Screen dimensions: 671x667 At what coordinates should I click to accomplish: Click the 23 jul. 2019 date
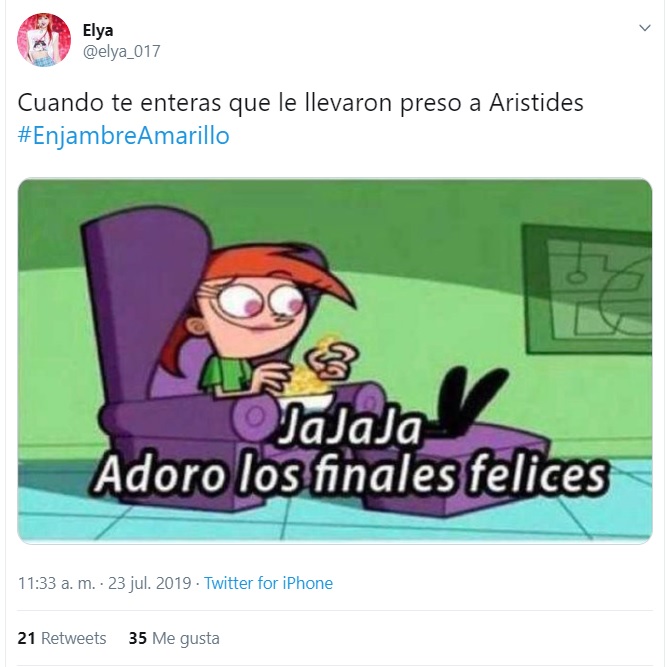click(149, 583)
